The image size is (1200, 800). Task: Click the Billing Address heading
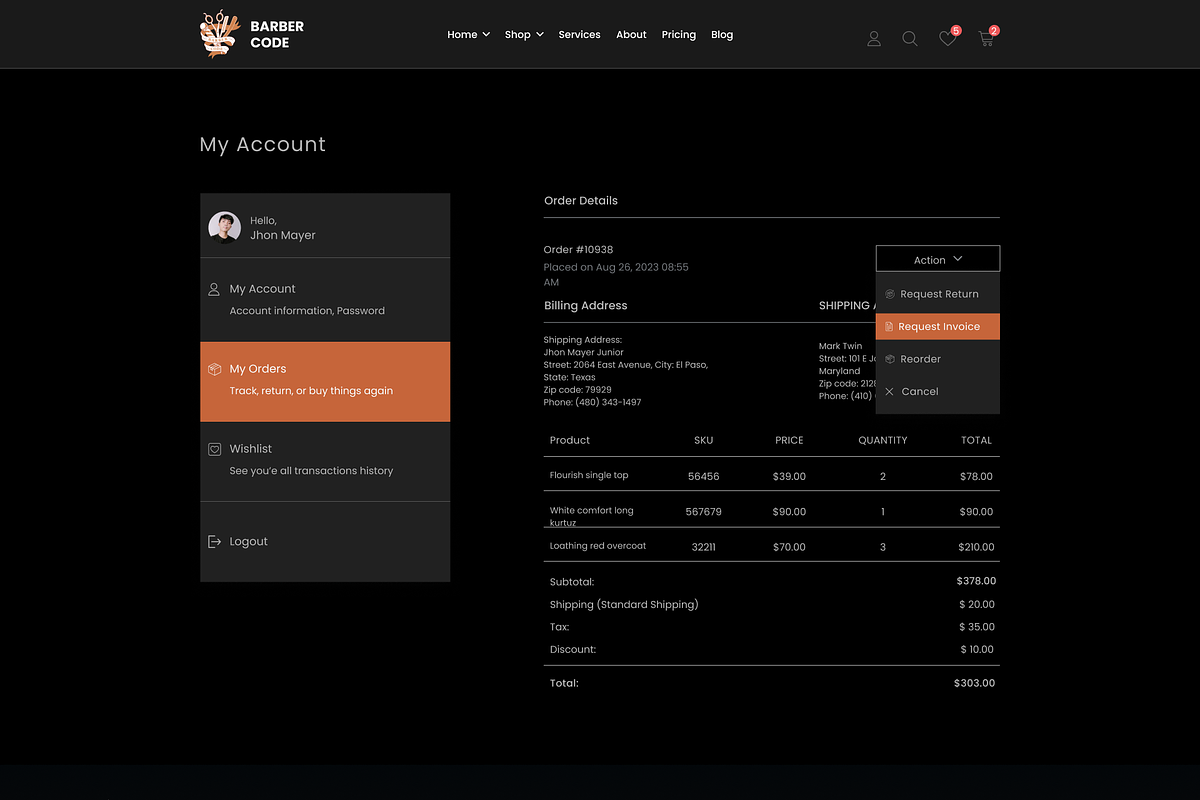[x=586, y=305]
